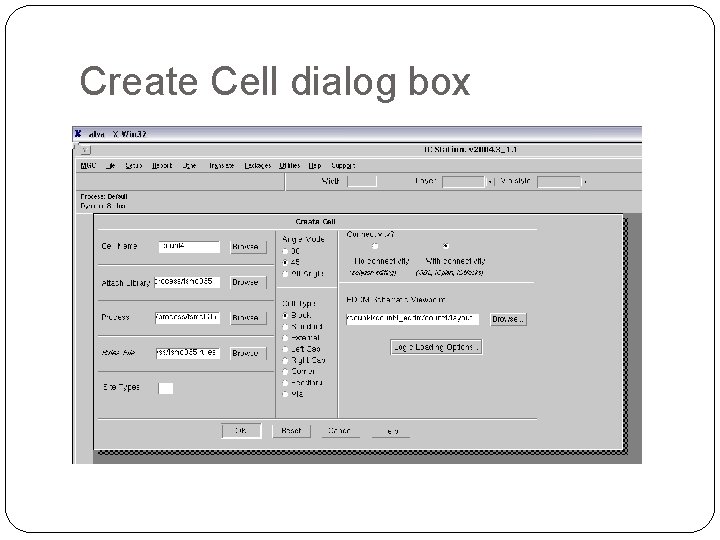This screenshot has width=720, height=540.
Task: Select the All Angle mode radio button
Action: (x=285, y=274)
